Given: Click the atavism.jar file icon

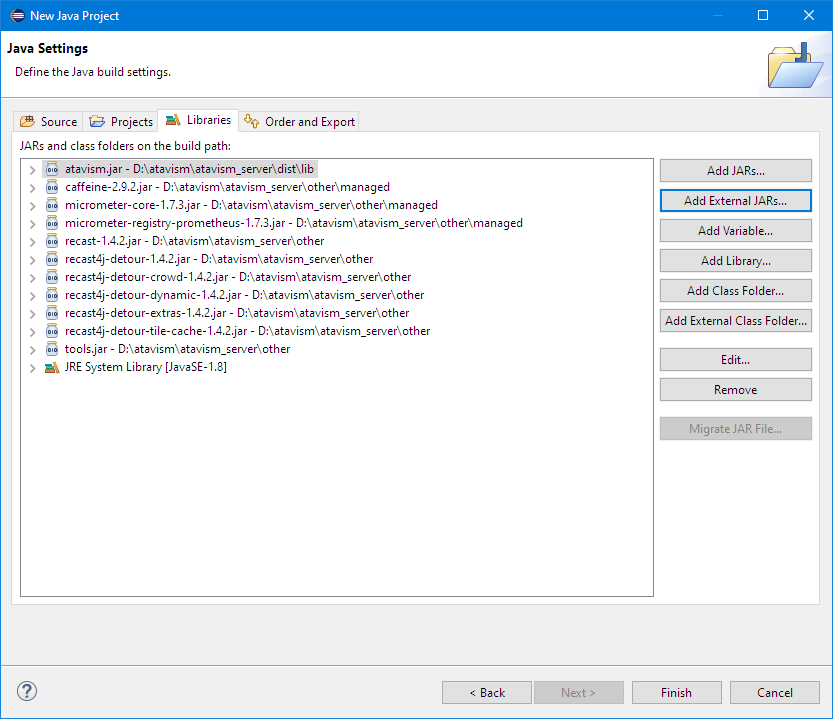Looking at the screenshot, I should tap(52, 169).
